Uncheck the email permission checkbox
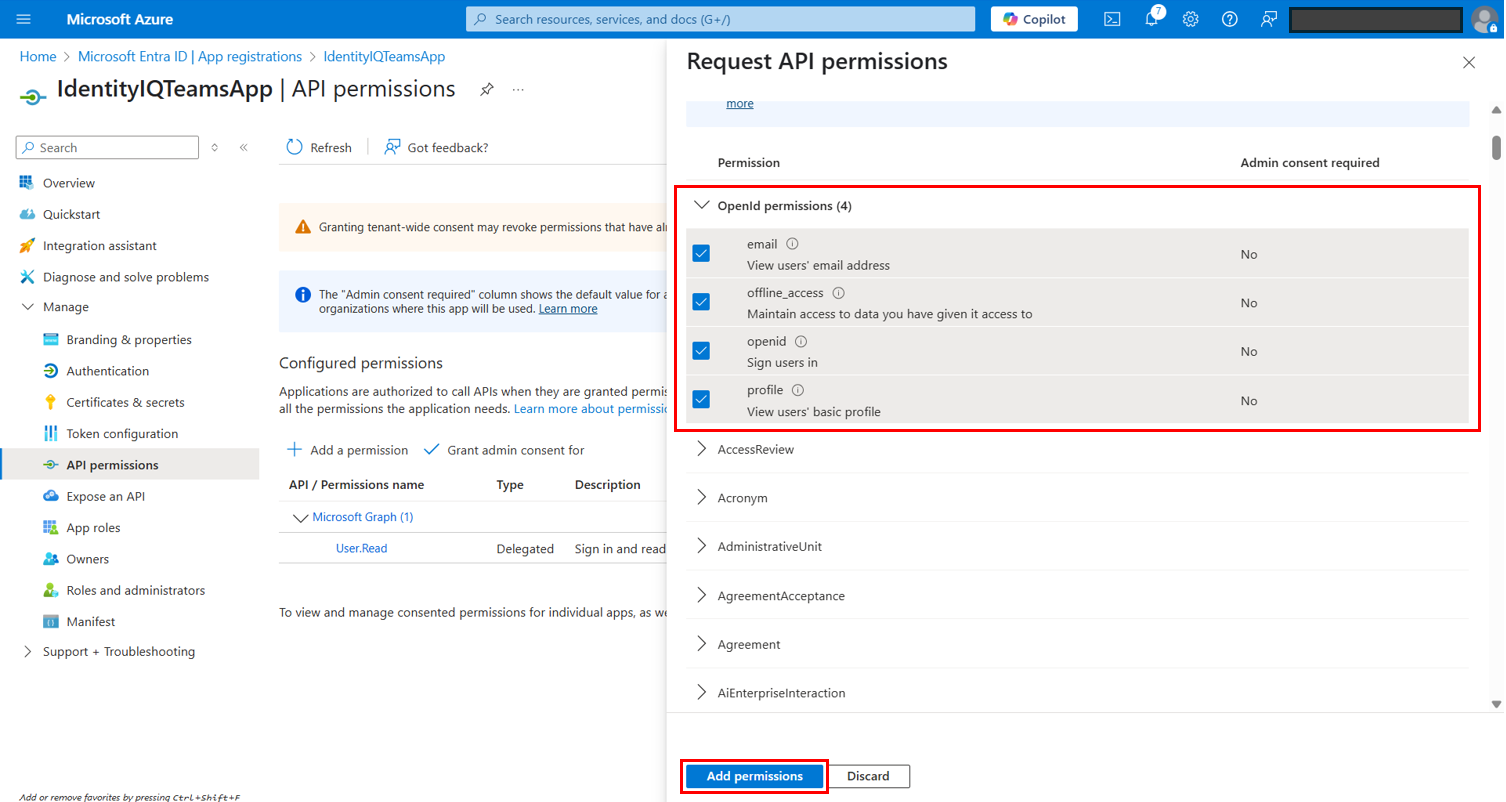This screenshot has width=1506, height=802. tap(701, 254)
